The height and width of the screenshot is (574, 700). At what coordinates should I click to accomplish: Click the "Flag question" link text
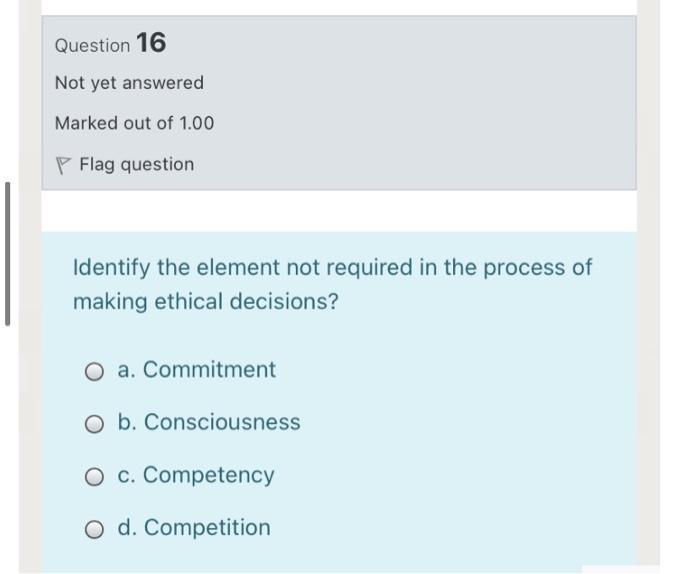click(x=136, y=164)
